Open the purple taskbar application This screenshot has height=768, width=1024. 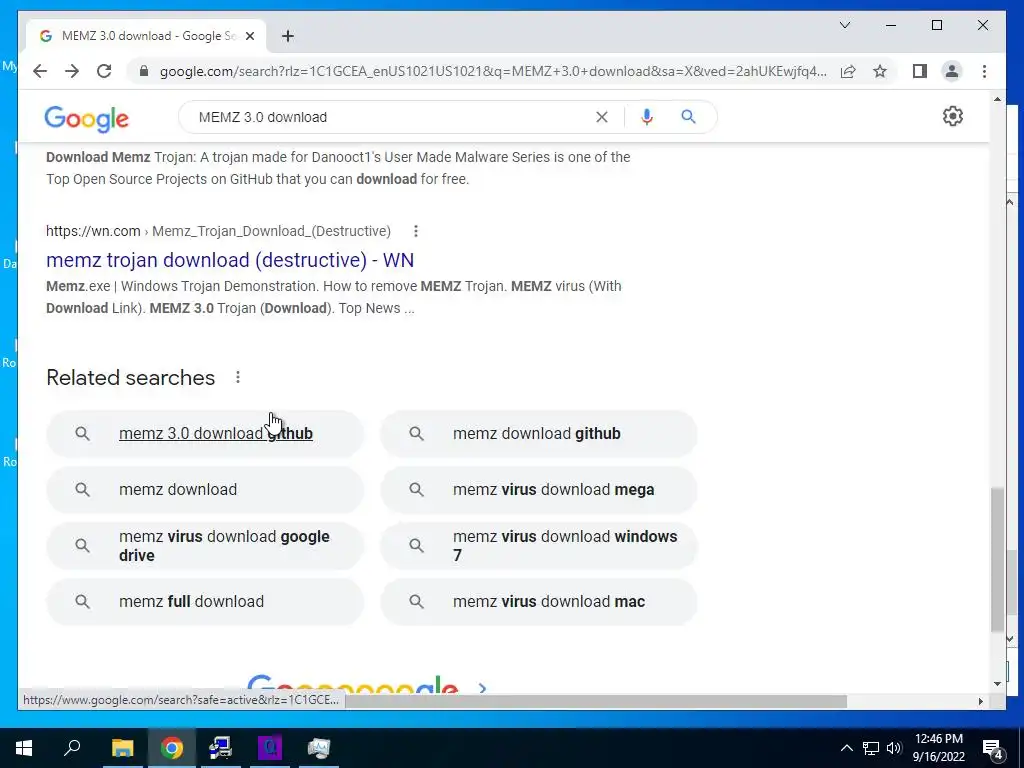(270, 748)
